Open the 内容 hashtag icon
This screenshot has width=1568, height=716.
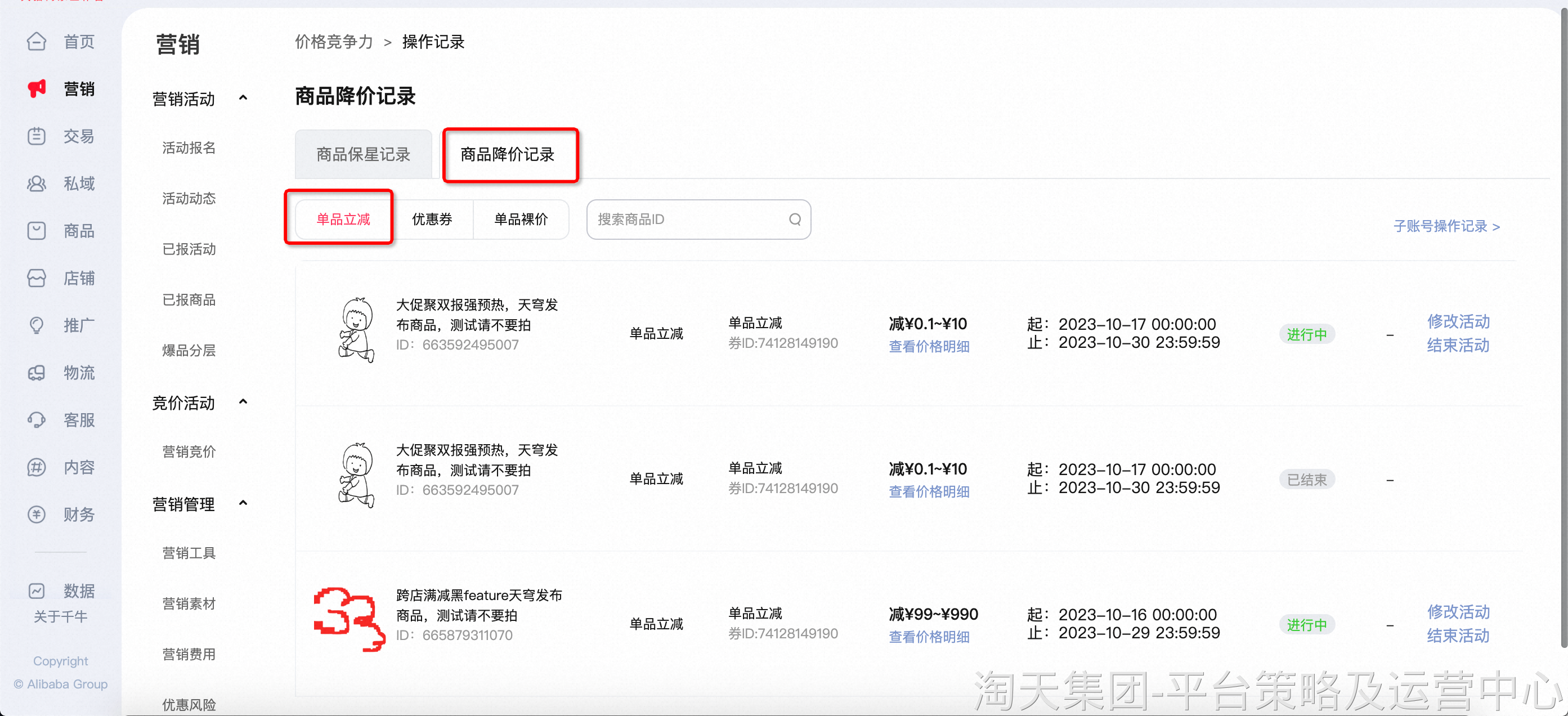point(37,467)
